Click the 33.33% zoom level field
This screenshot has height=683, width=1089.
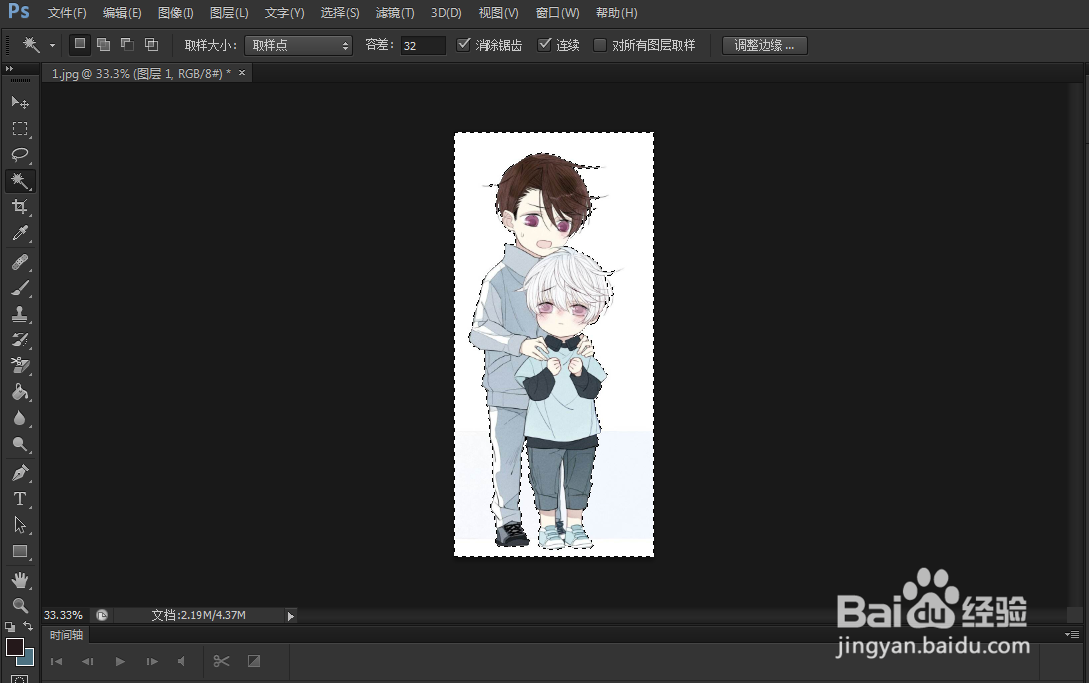coord(63,615)
